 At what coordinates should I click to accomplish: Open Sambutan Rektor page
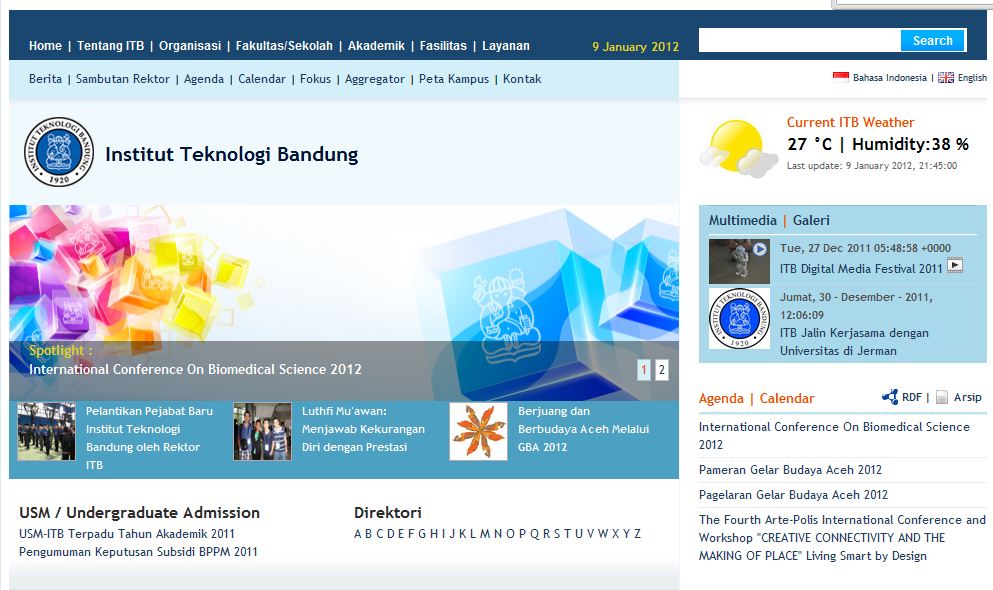123,78
